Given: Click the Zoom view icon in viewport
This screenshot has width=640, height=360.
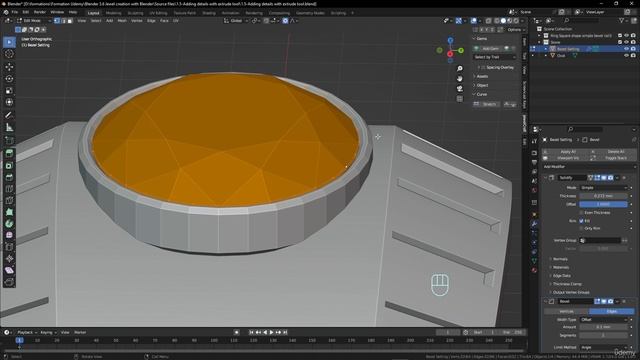Looking at the screenshot, I should click(460, 68).
